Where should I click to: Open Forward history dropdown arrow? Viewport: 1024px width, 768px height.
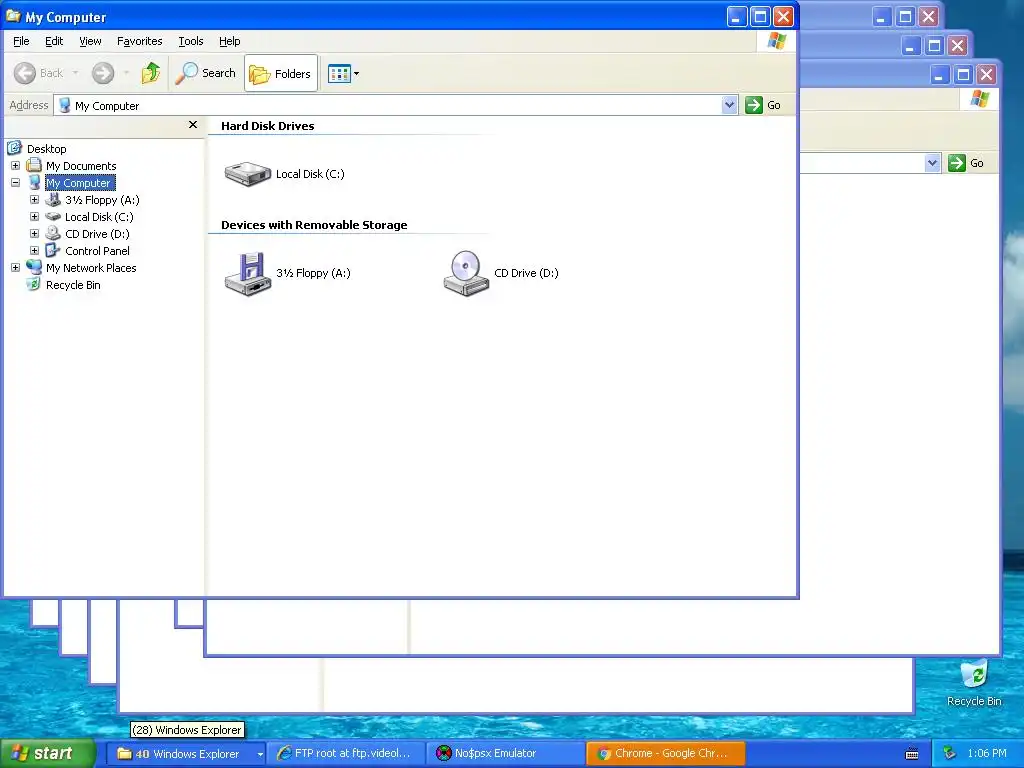point(126,73)
